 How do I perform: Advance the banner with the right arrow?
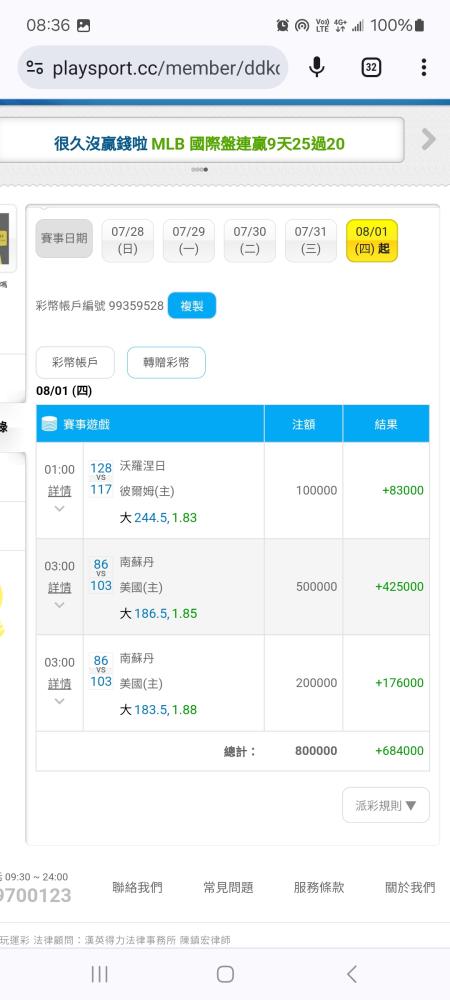click(428, 139)
